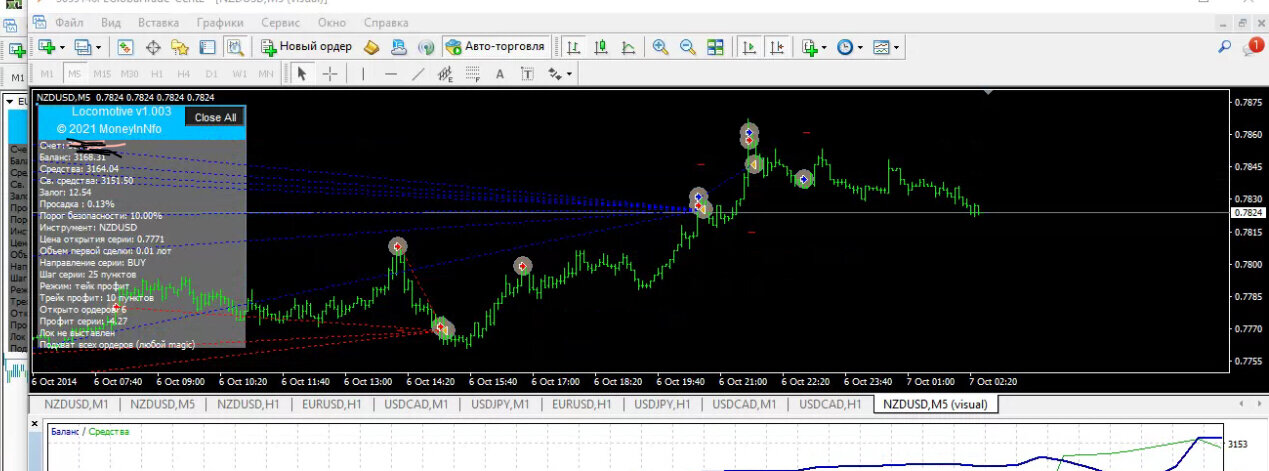1269x471 pixels.
Task: Select the H1 timeframe
Action: [157, 74]
